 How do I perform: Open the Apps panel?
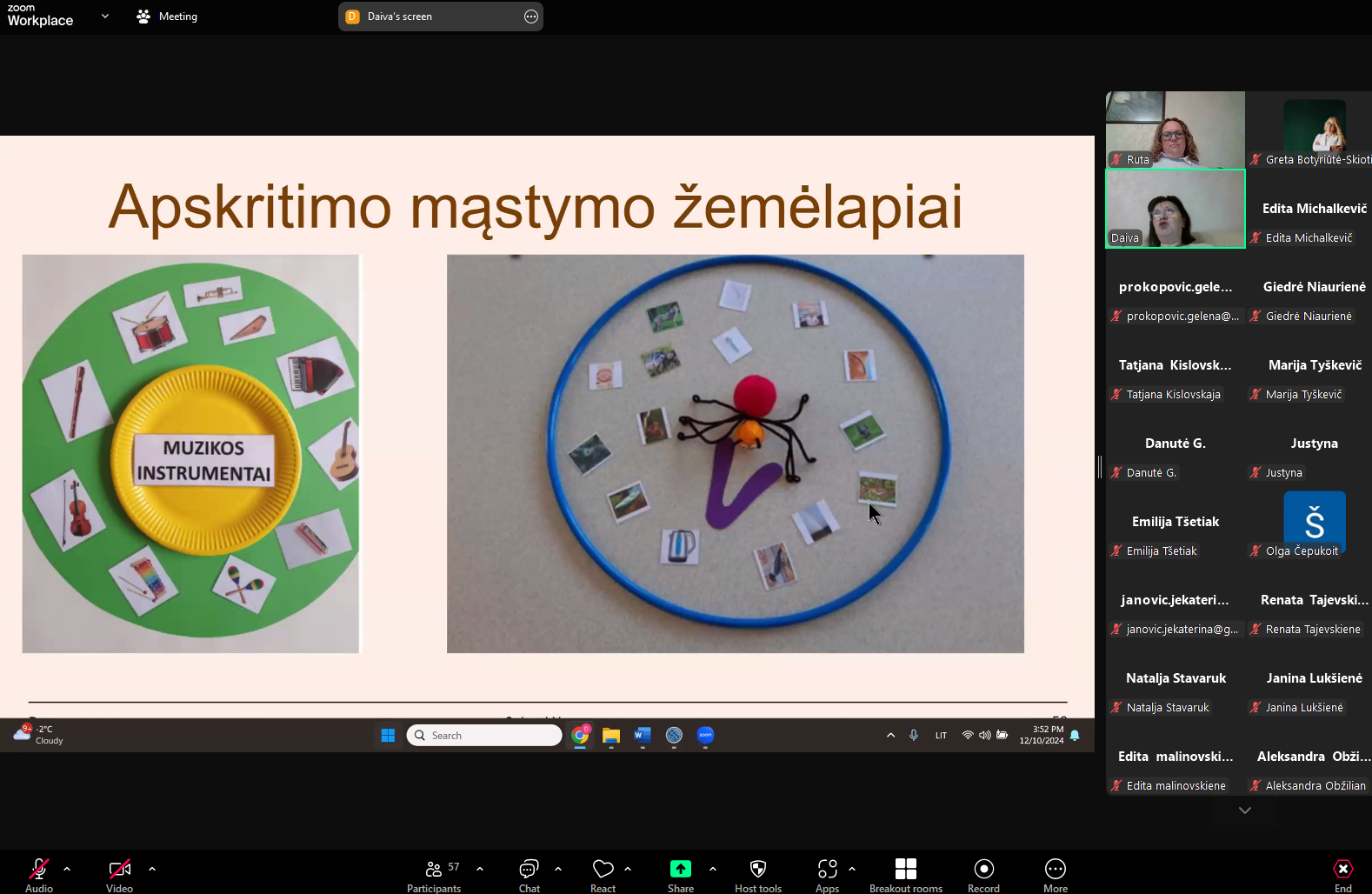coord(827,874)
